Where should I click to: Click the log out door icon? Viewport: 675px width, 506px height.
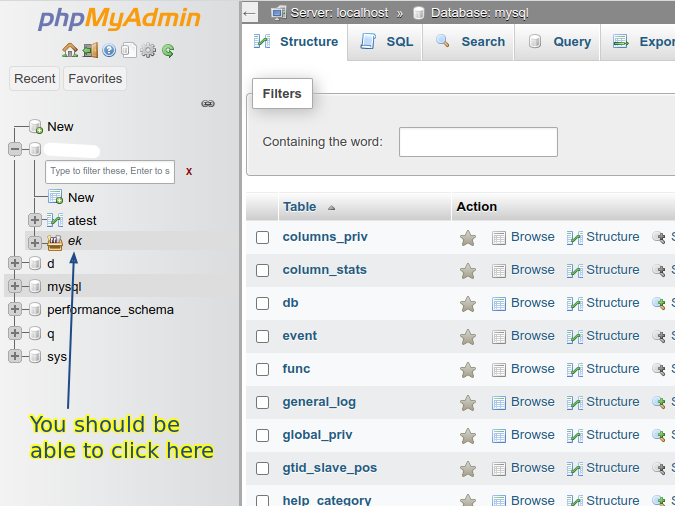pos(90,50)
